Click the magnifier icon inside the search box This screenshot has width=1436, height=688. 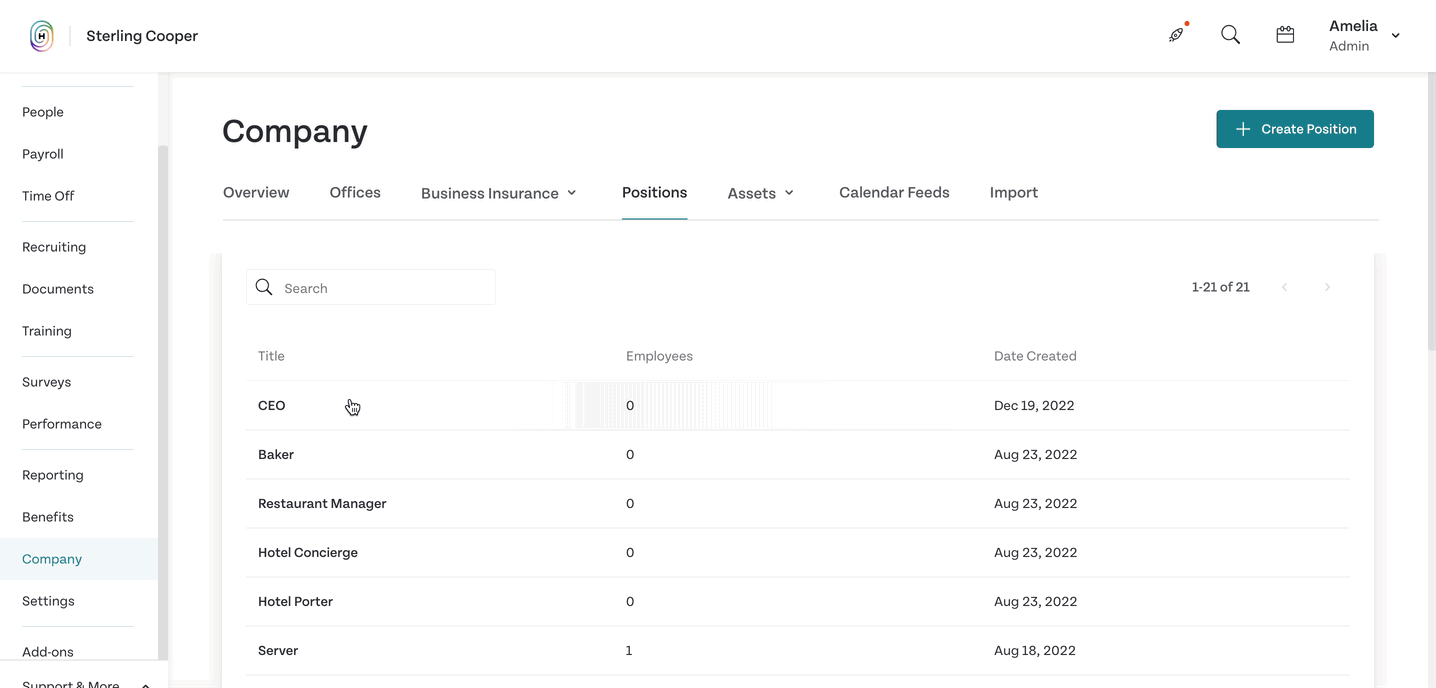tap(264, 288)
